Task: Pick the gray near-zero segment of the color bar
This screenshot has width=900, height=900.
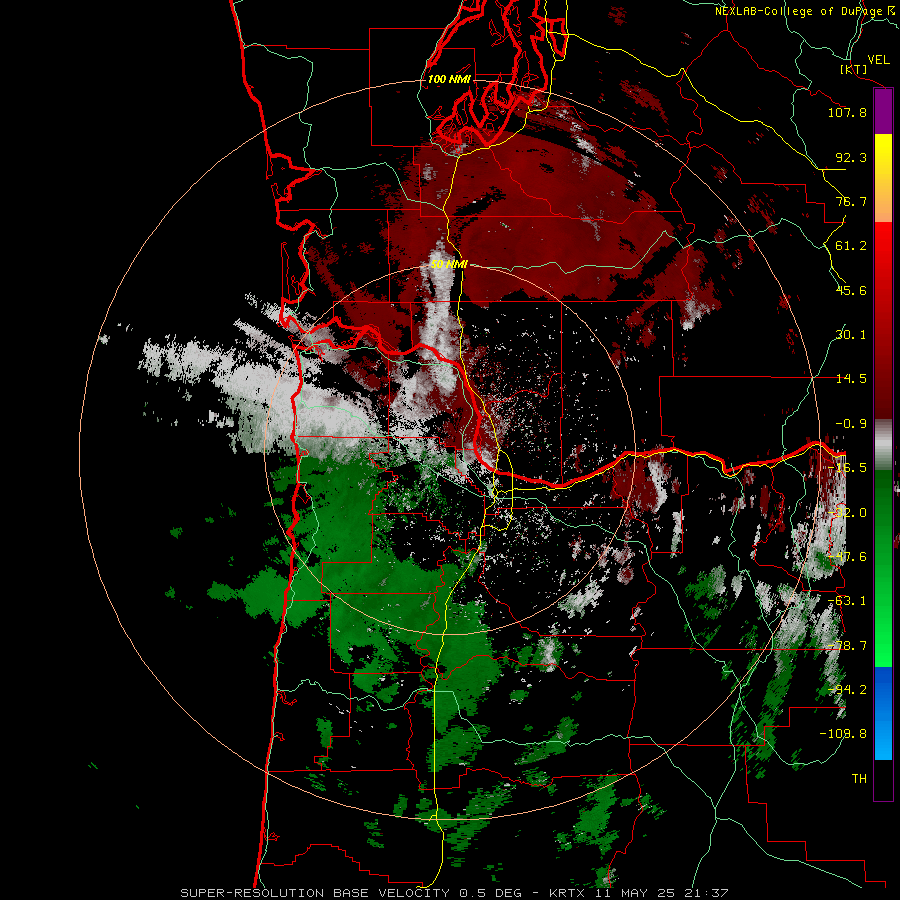Action: [x=883, y=445]
